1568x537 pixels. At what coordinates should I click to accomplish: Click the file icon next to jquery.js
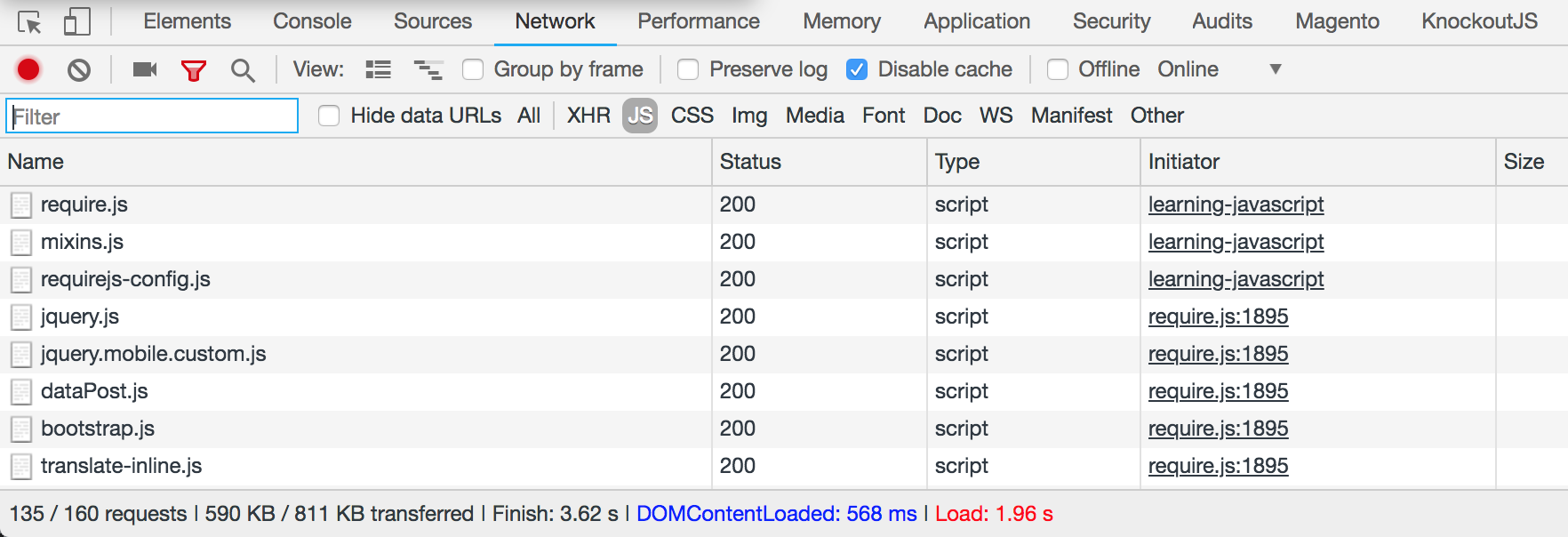pos(21,317)
